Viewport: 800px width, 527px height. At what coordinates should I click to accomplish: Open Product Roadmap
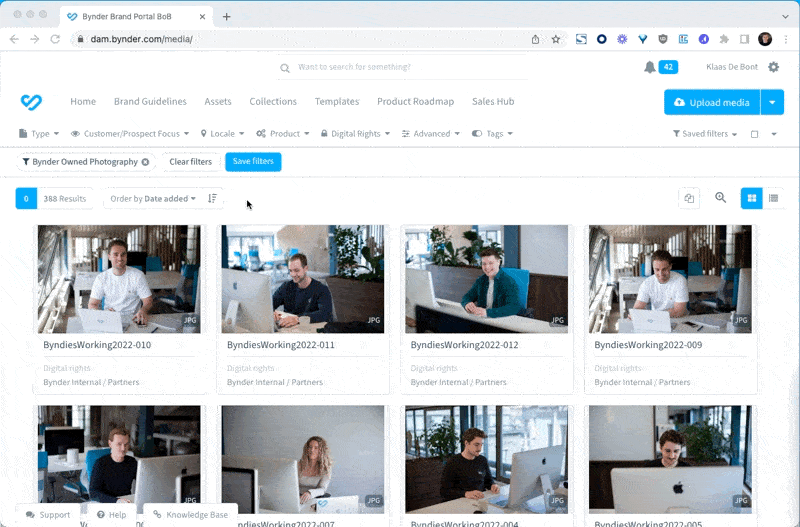tap(415, 102)
